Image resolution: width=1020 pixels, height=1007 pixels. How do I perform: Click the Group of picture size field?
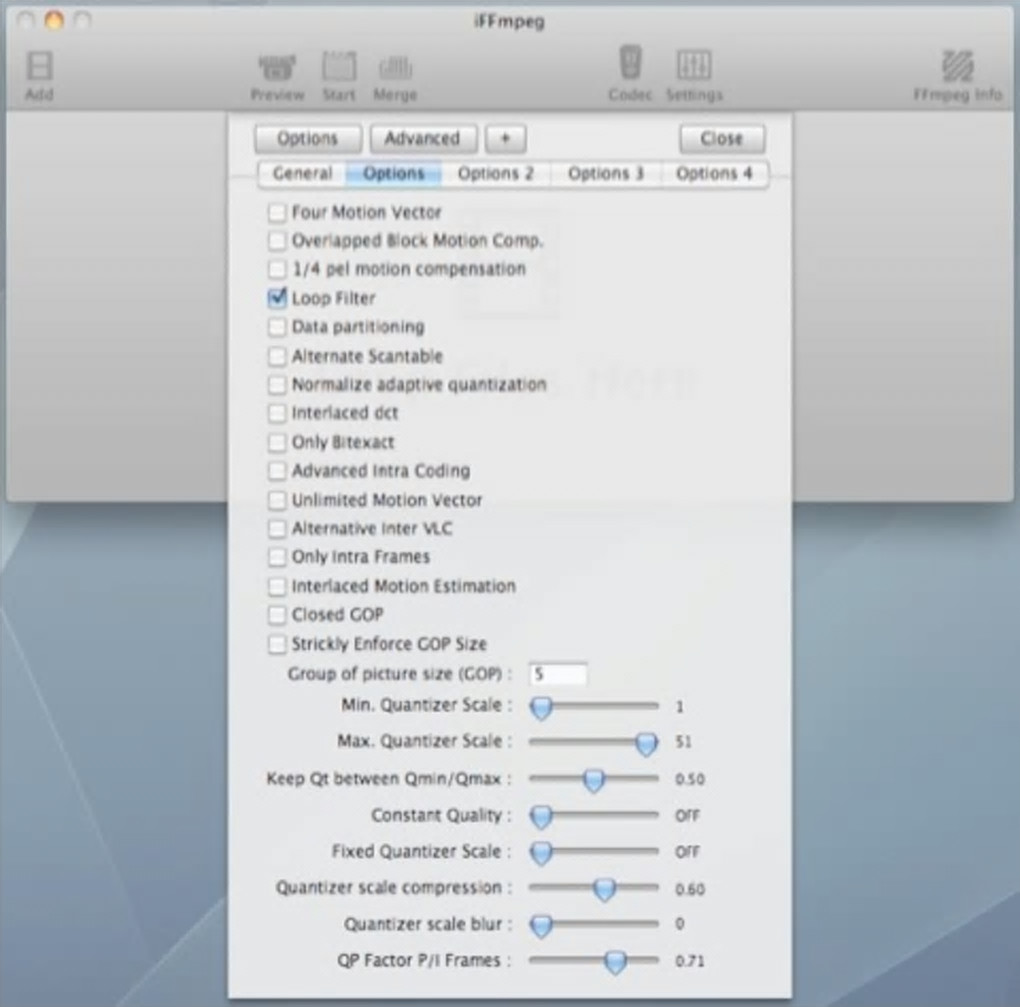pos(557,674)
